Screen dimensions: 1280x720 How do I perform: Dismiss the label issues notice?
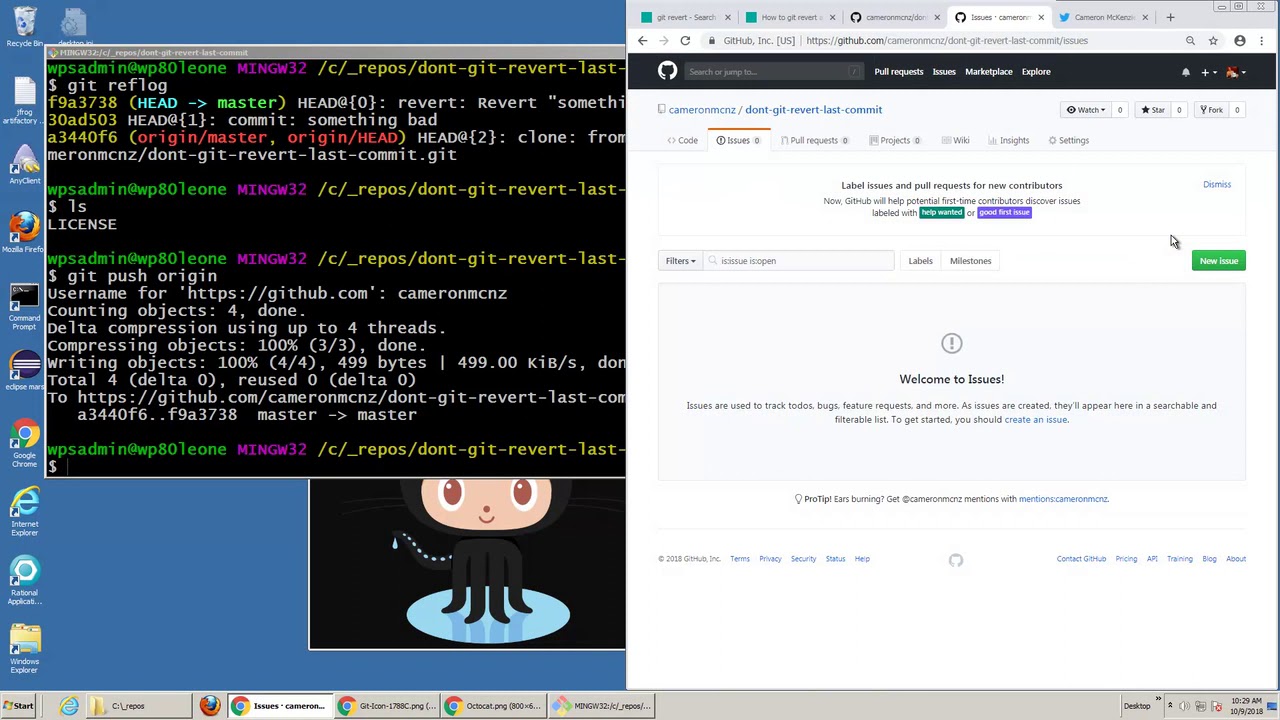[1217, 185]
